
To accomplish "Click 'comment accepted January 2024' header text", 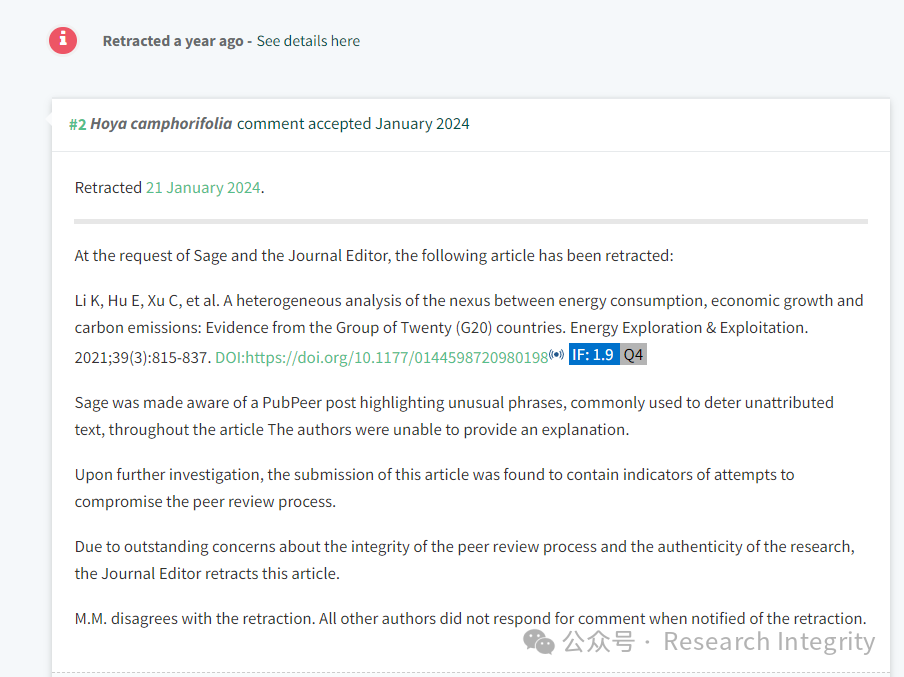I will point(353,124).
